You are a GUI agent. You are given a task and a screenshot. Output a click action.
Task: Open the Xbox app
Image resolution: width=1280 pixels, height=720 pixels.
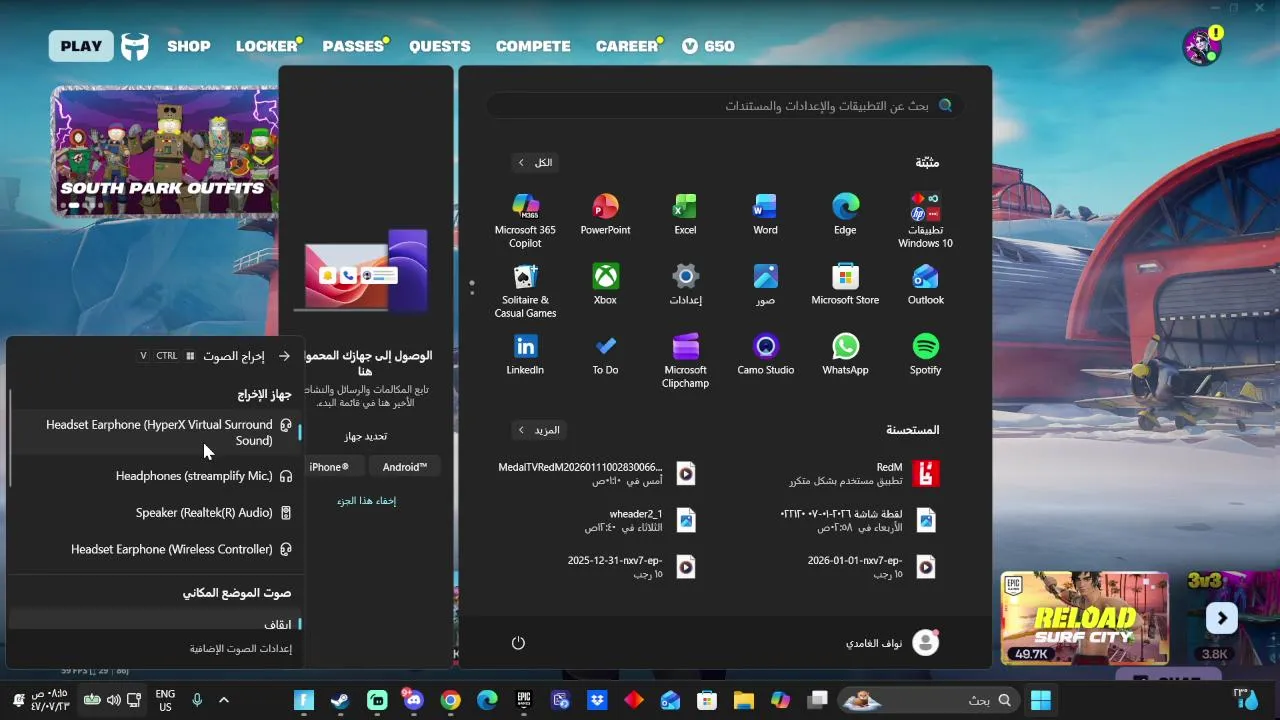point(605,285)
